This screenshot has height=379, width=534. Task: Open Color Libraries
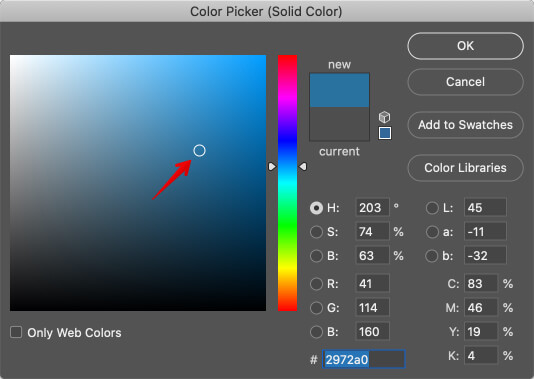click(x=465, y=168)
